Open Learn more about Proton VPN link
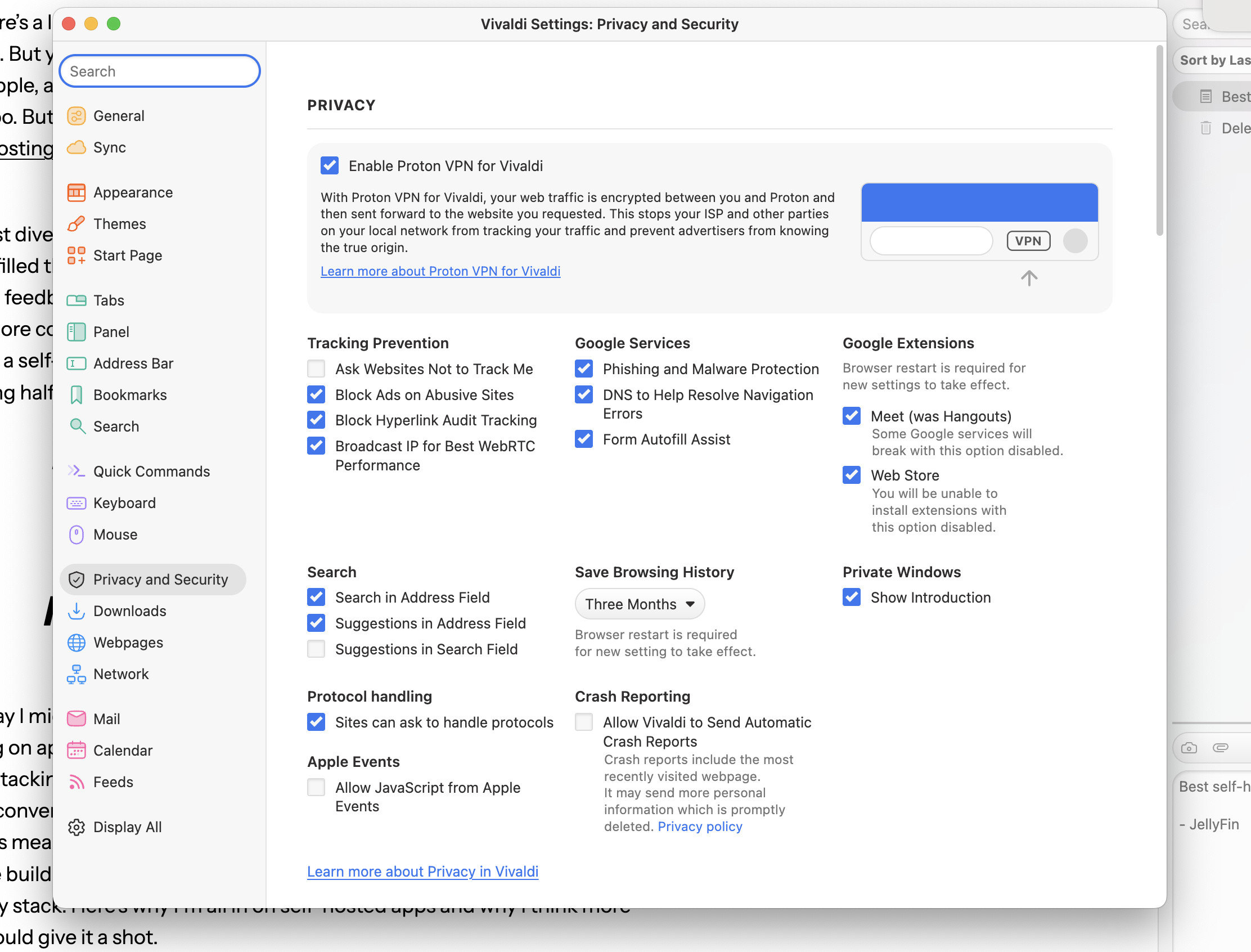 coord(440,271)
